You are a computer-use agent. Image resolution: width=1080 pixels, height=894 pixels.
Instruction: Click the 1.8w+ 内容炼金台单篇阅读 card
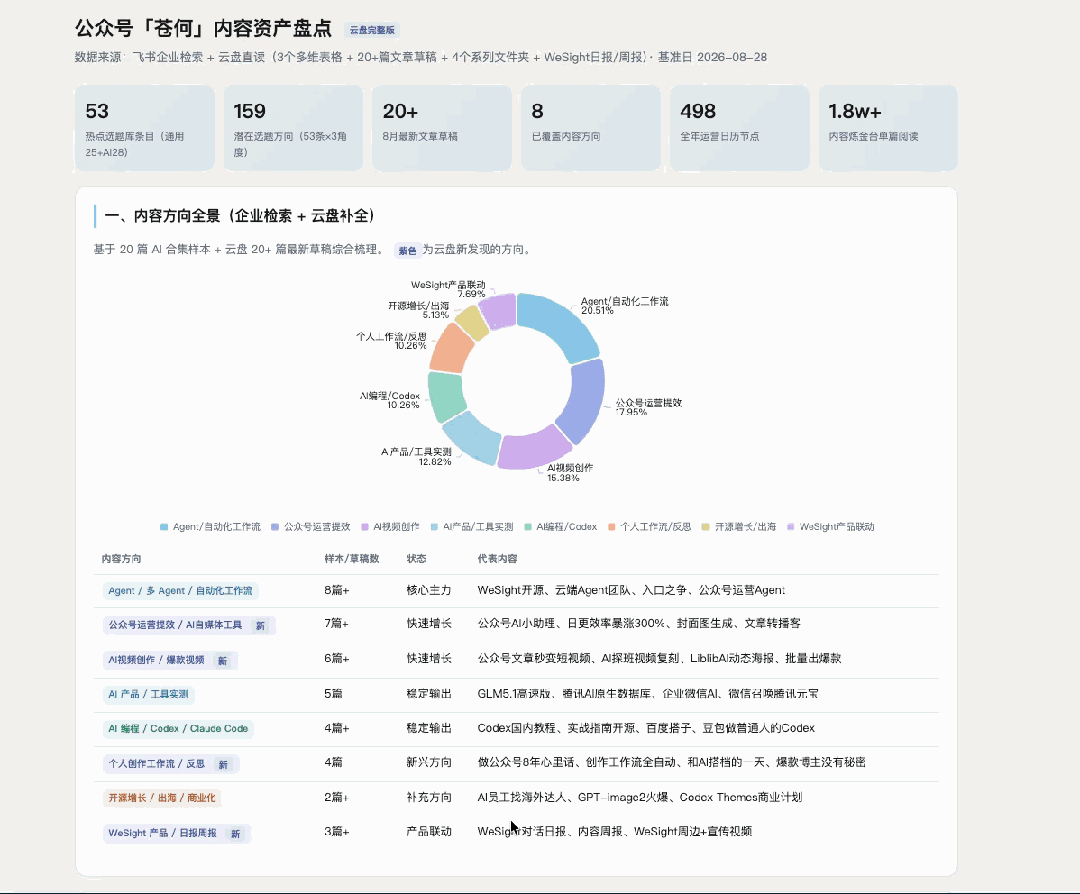(x=889, y=128)
